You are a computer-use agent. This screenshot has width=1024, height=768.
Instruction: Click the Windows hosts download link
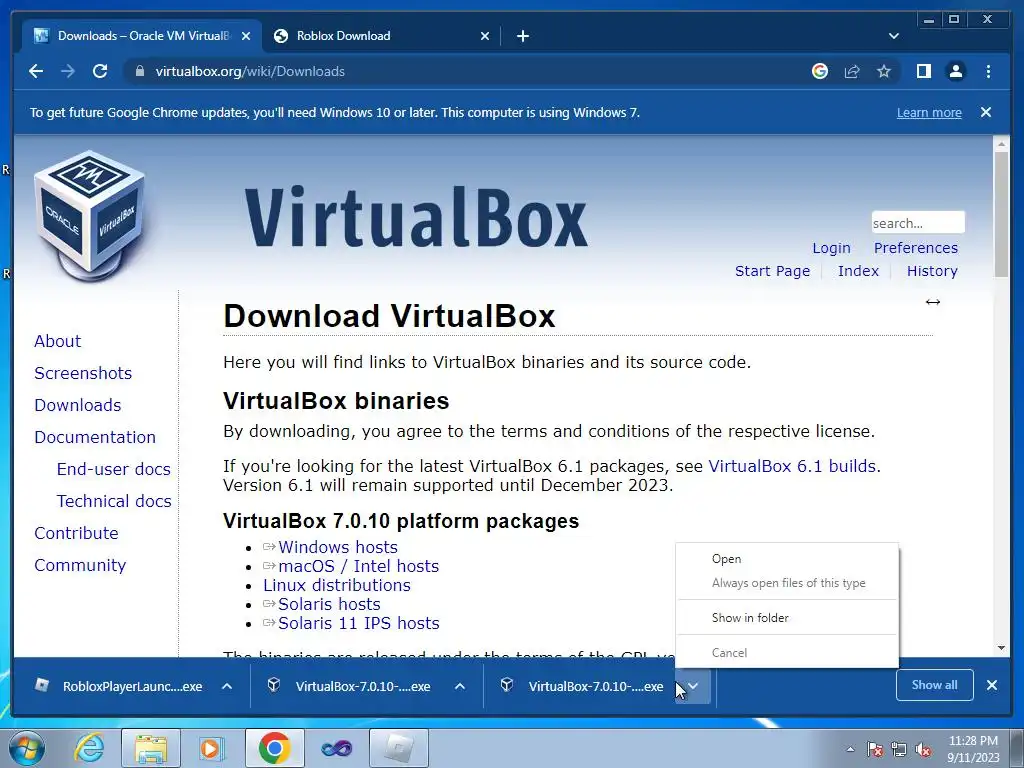click(338, 547)
